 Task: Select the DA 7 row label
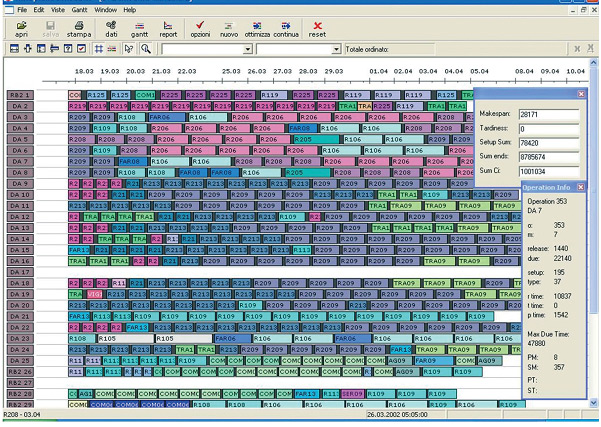coord(21,161)
